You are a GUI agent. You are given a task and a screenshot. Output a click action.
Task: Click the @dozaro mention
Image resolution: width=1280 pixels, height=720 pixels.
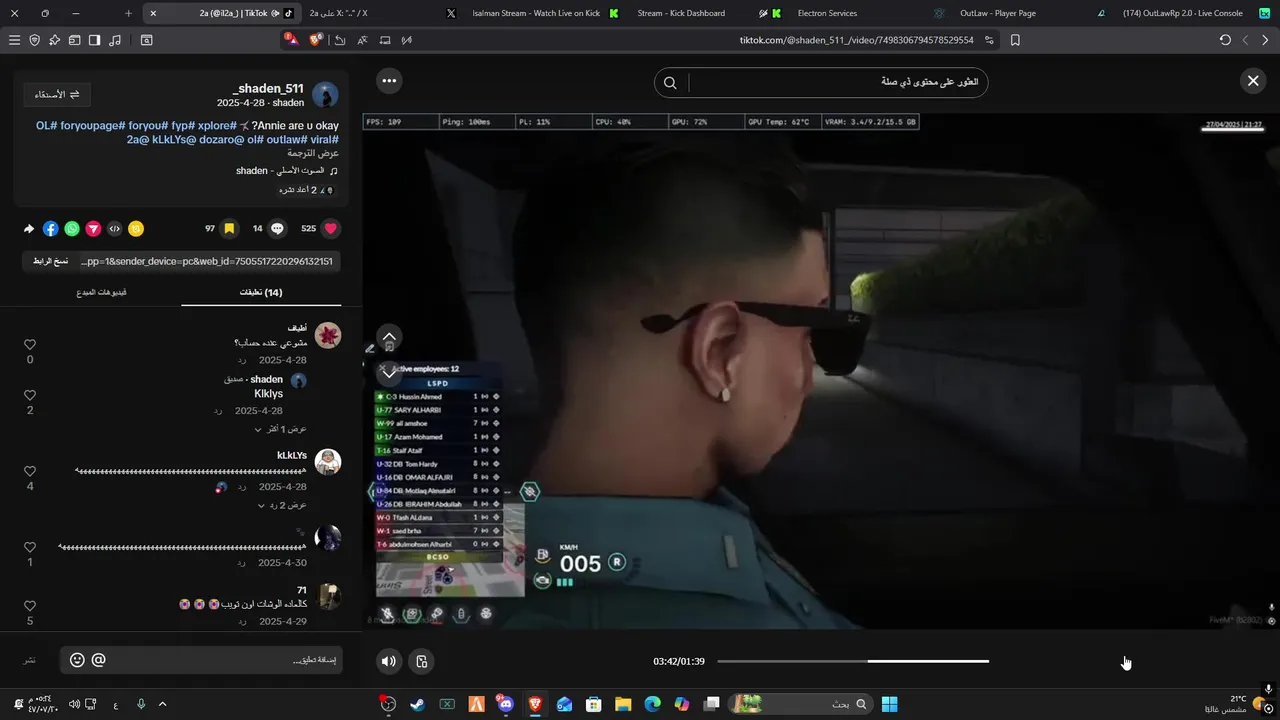coord(223,140)
